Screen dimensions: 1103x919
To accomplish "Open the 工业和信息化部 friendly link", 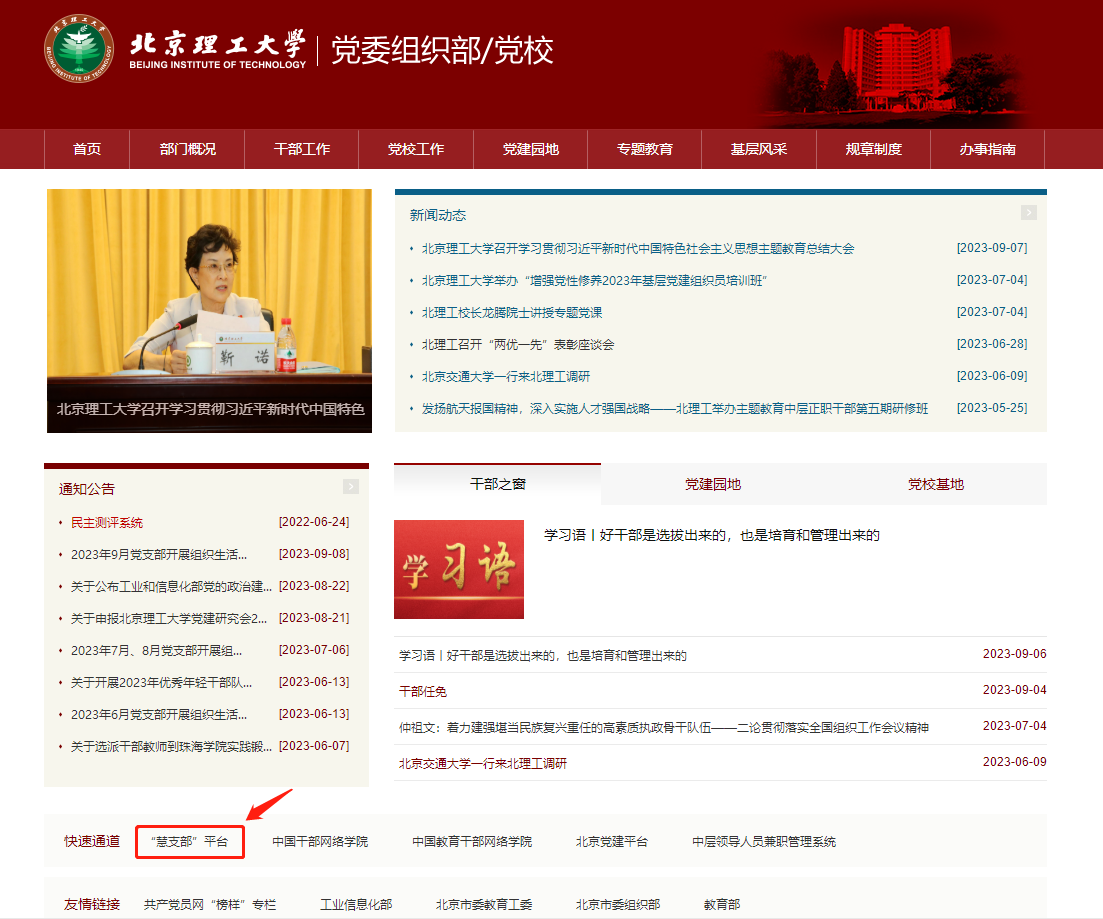I will click(356, 905).
